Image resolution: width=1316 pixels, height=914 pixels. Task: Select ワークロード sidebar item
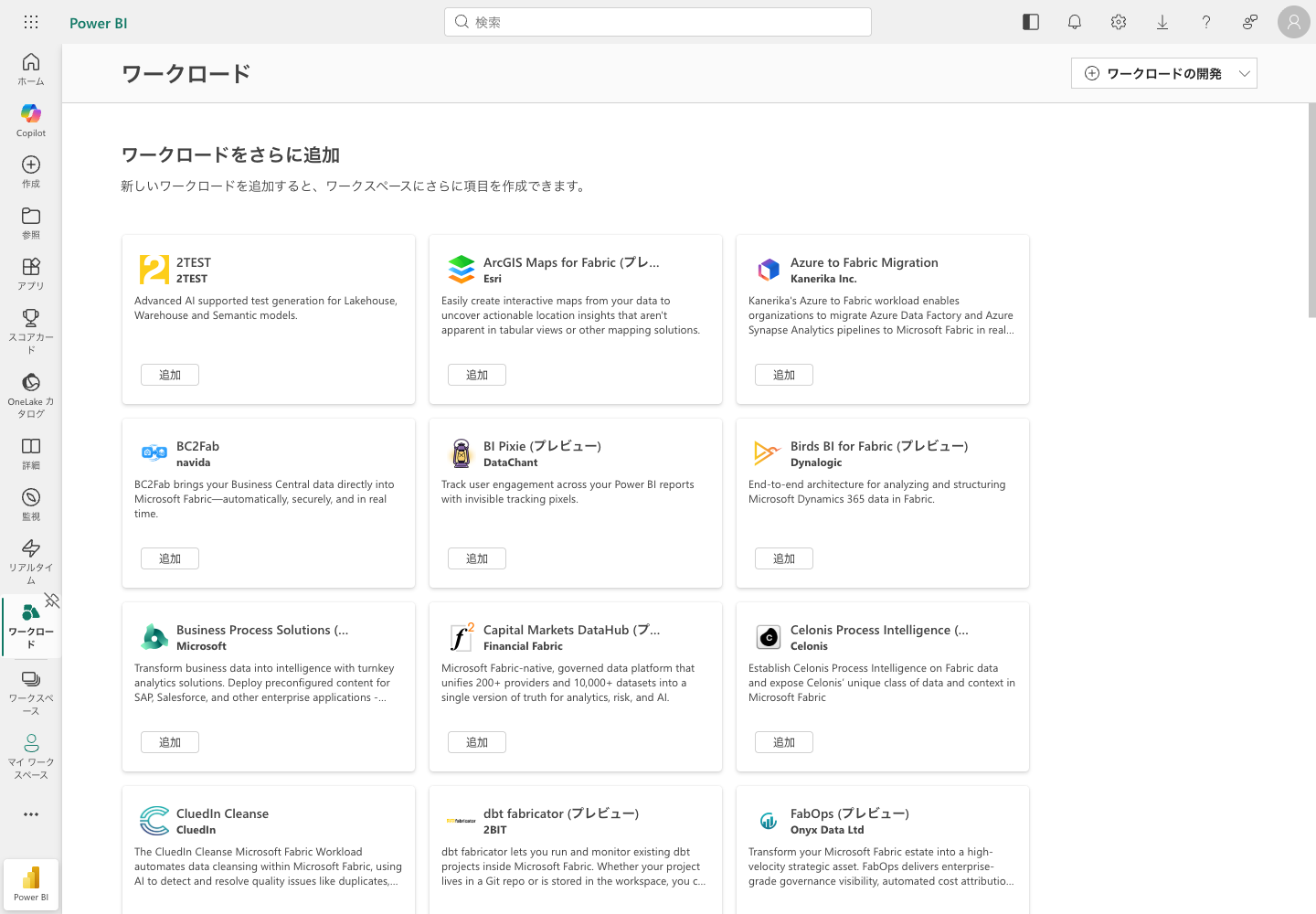(x=31, y=626)
